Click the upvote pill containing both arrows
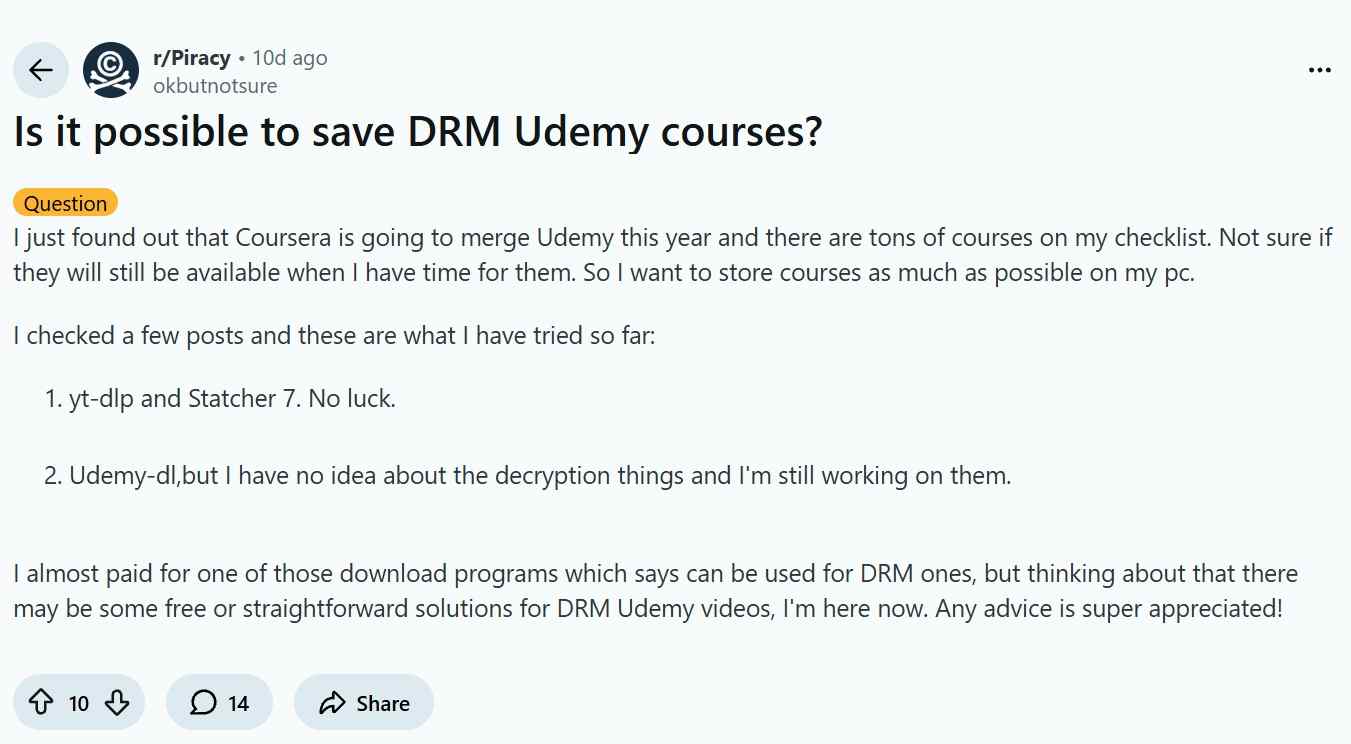 (79, 702)
